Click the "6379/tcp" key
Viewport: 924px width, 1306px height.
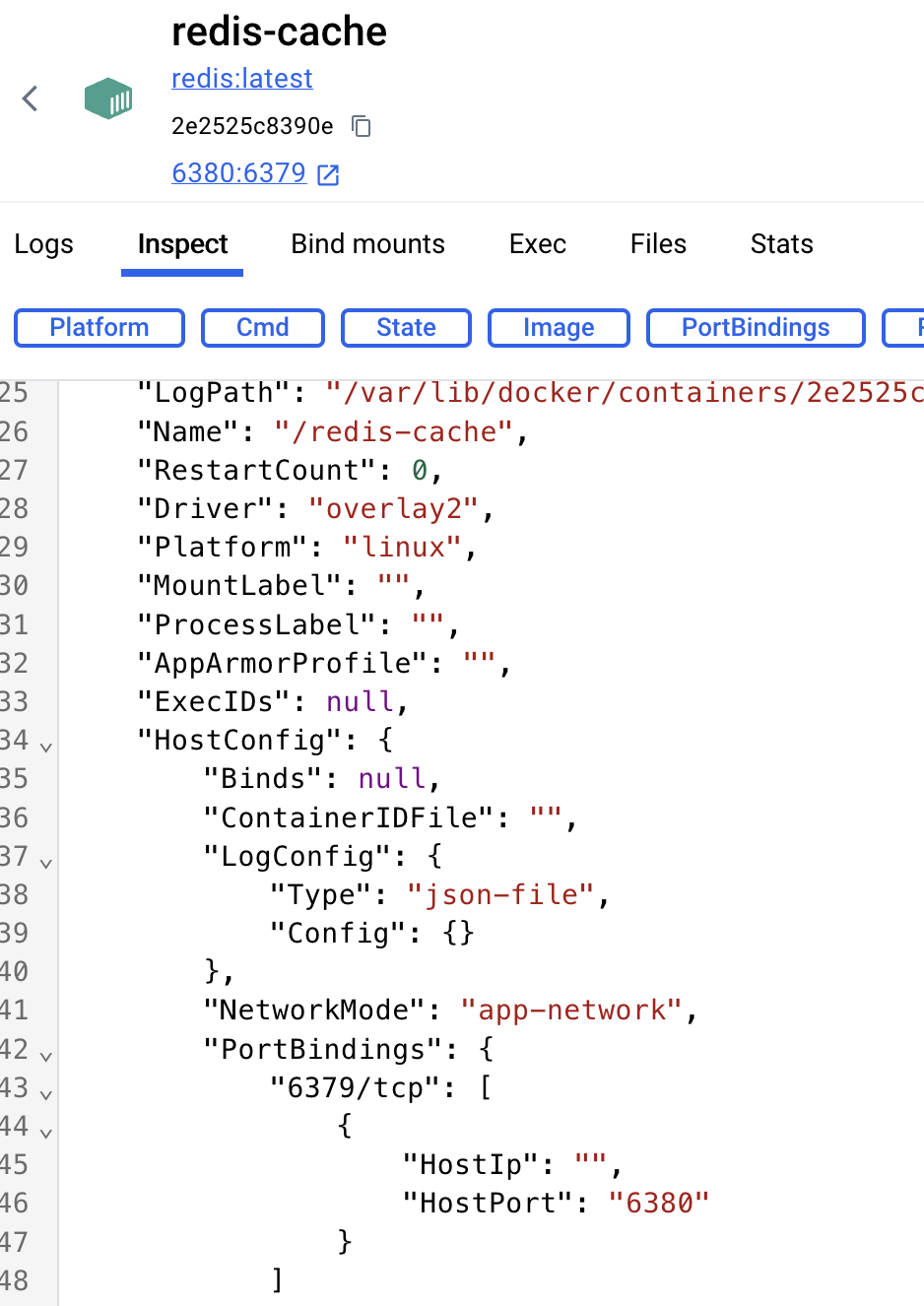tap(356, 1087)
